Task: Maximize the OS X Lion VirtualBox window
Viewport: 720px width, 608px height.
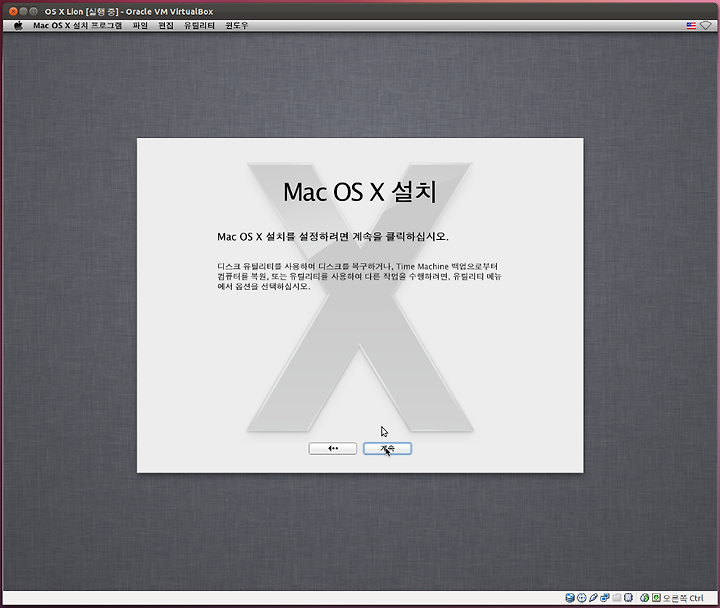Action: [x=33, y=11]
